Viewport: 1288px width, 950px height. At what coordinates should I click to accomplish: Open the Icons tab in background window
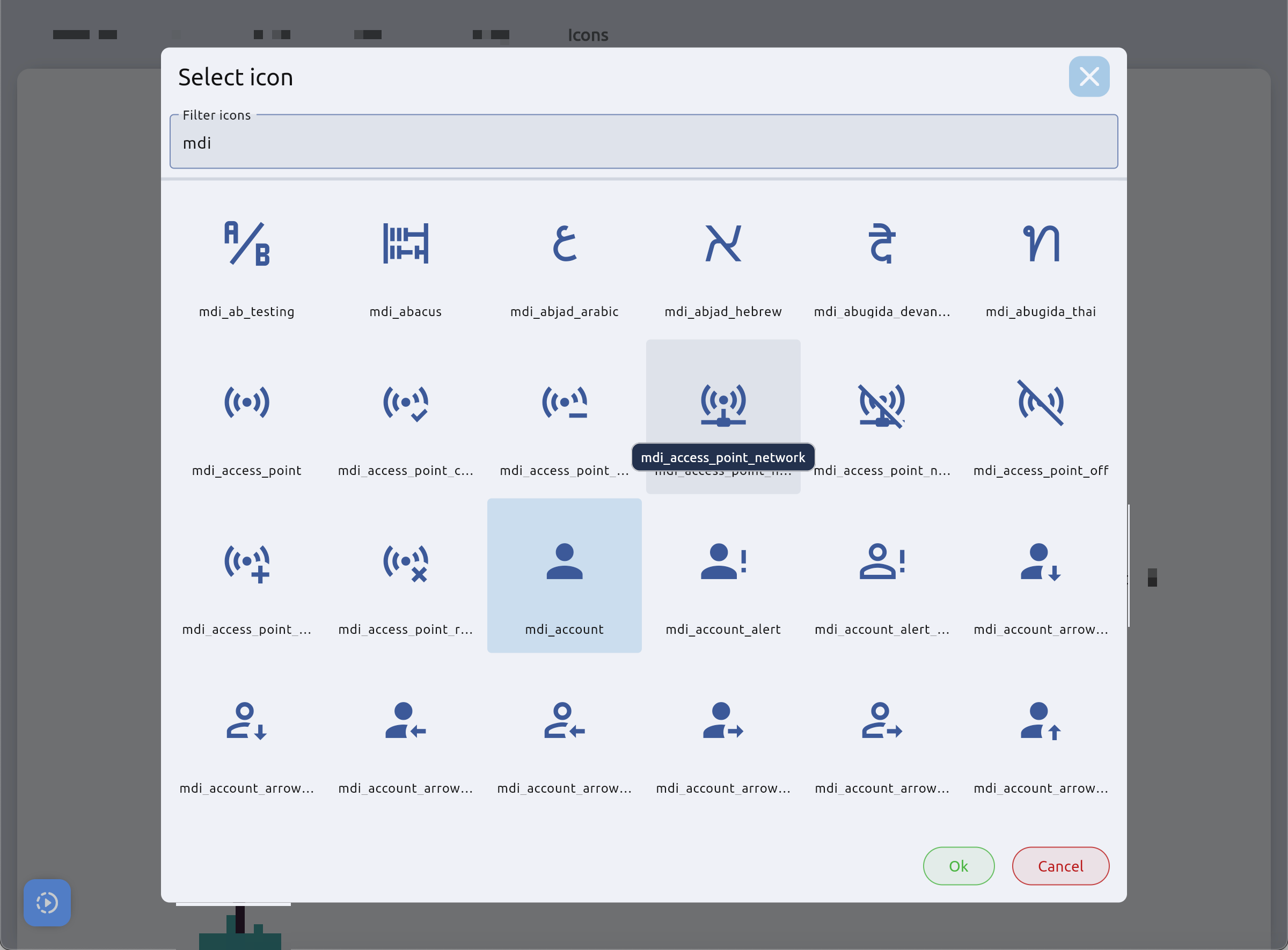(x=588, y=35)
